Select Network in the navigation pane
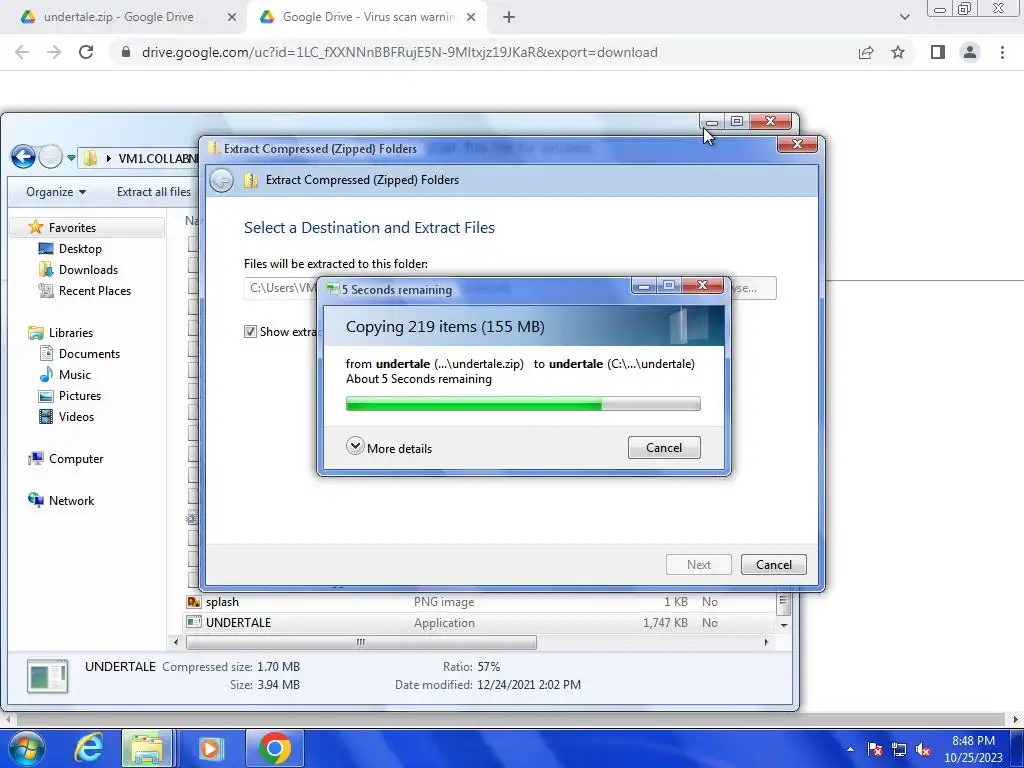This screenshot has height=768, width=1024. pyautogui.click(x=71, y=500)
